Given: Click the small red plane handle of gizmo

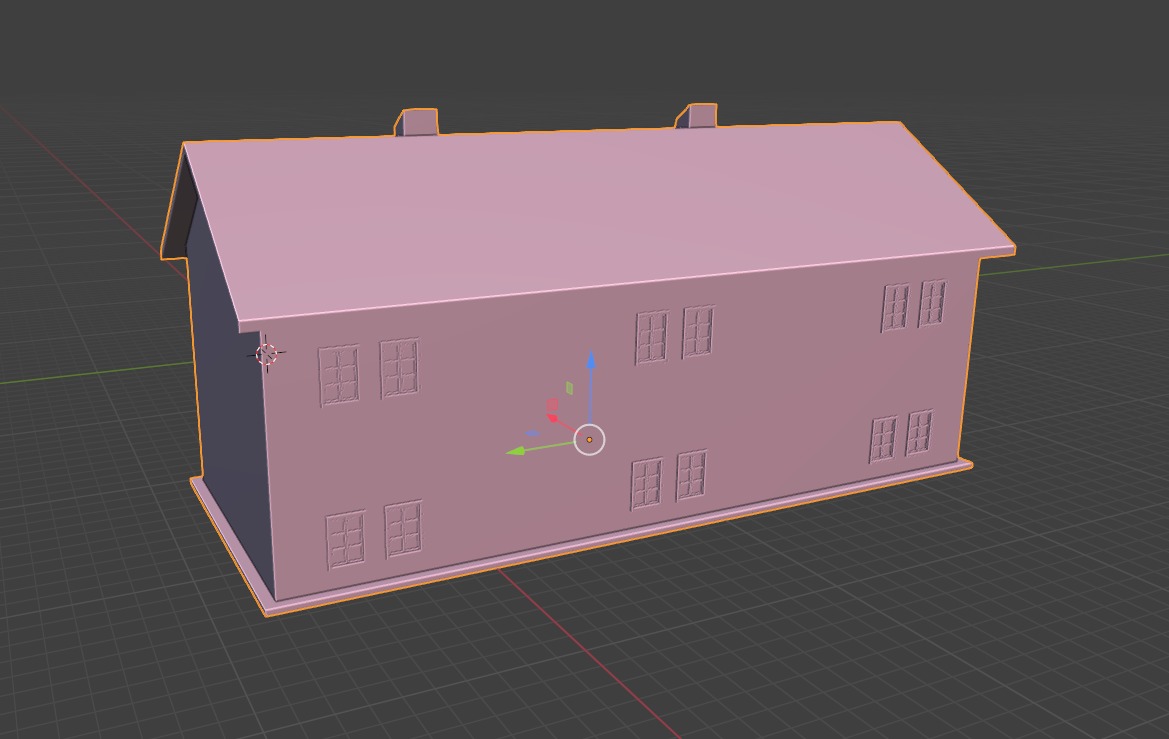Looking at the screenshot, I should click(552, 405).
